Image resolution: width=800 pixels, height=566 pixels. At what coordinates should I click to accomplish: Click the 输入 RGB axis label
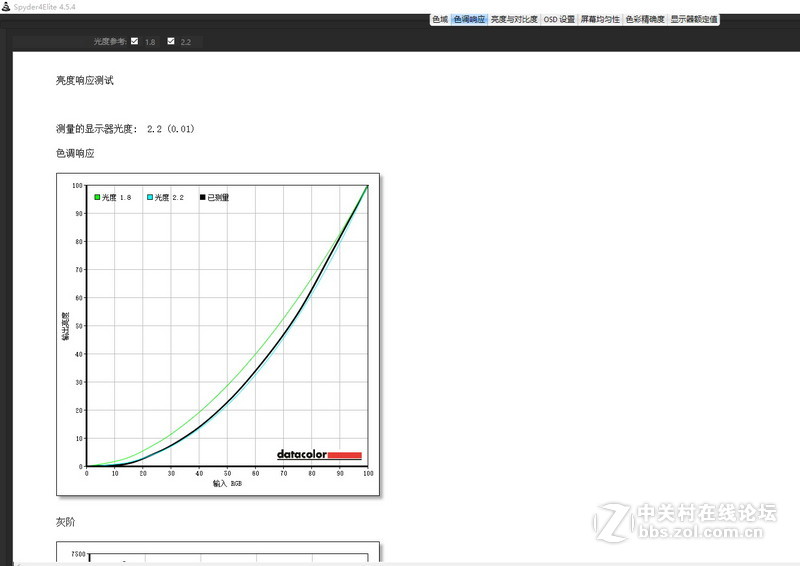227,483
